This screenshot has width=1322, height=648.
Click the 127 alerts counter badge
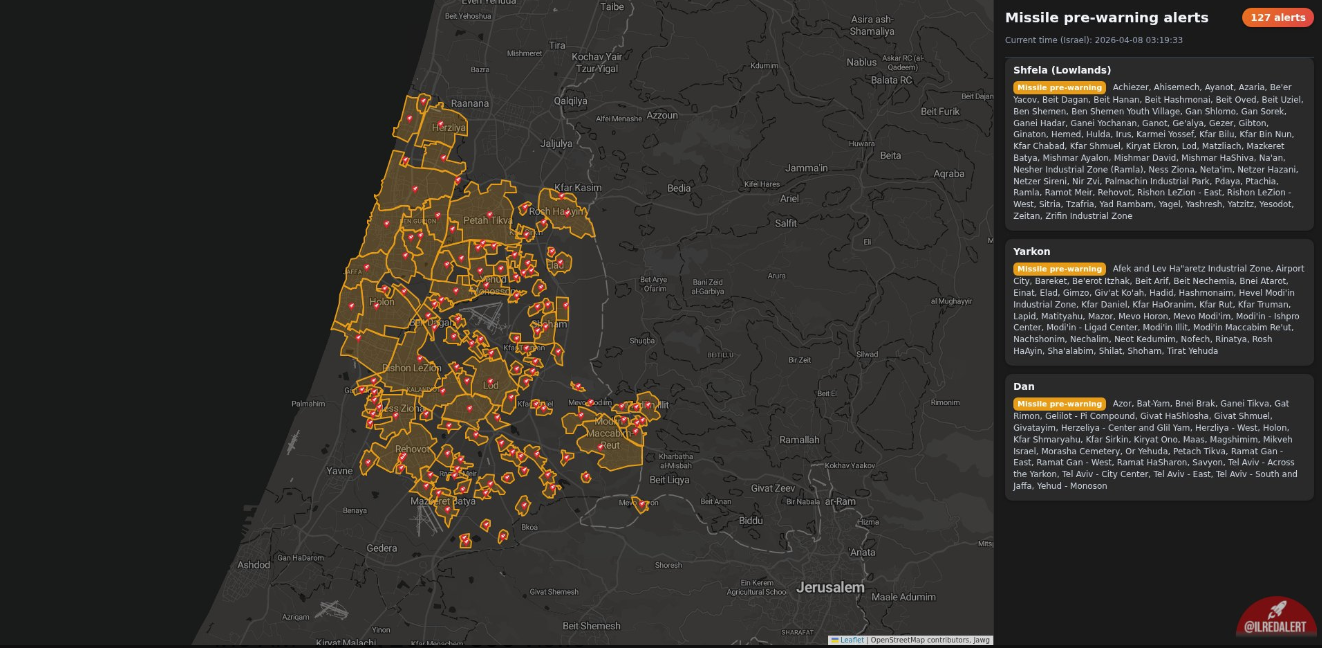coord(1278,17)
